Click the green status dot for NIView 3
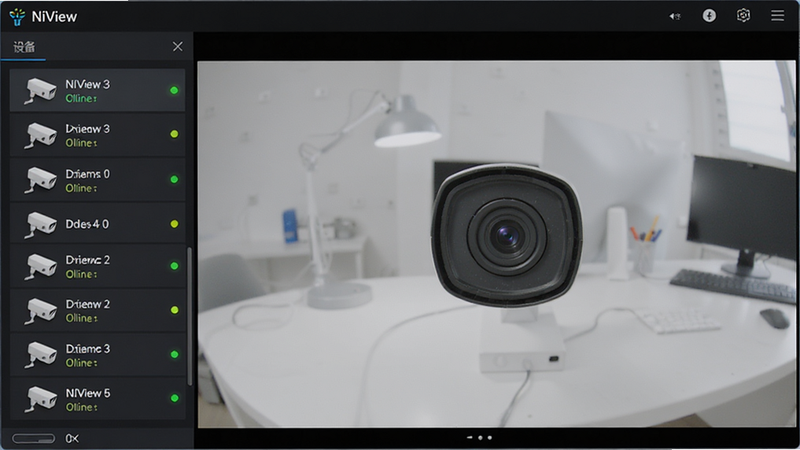Image resolution: width=800 pixels, height=450 pixels. 174,90
